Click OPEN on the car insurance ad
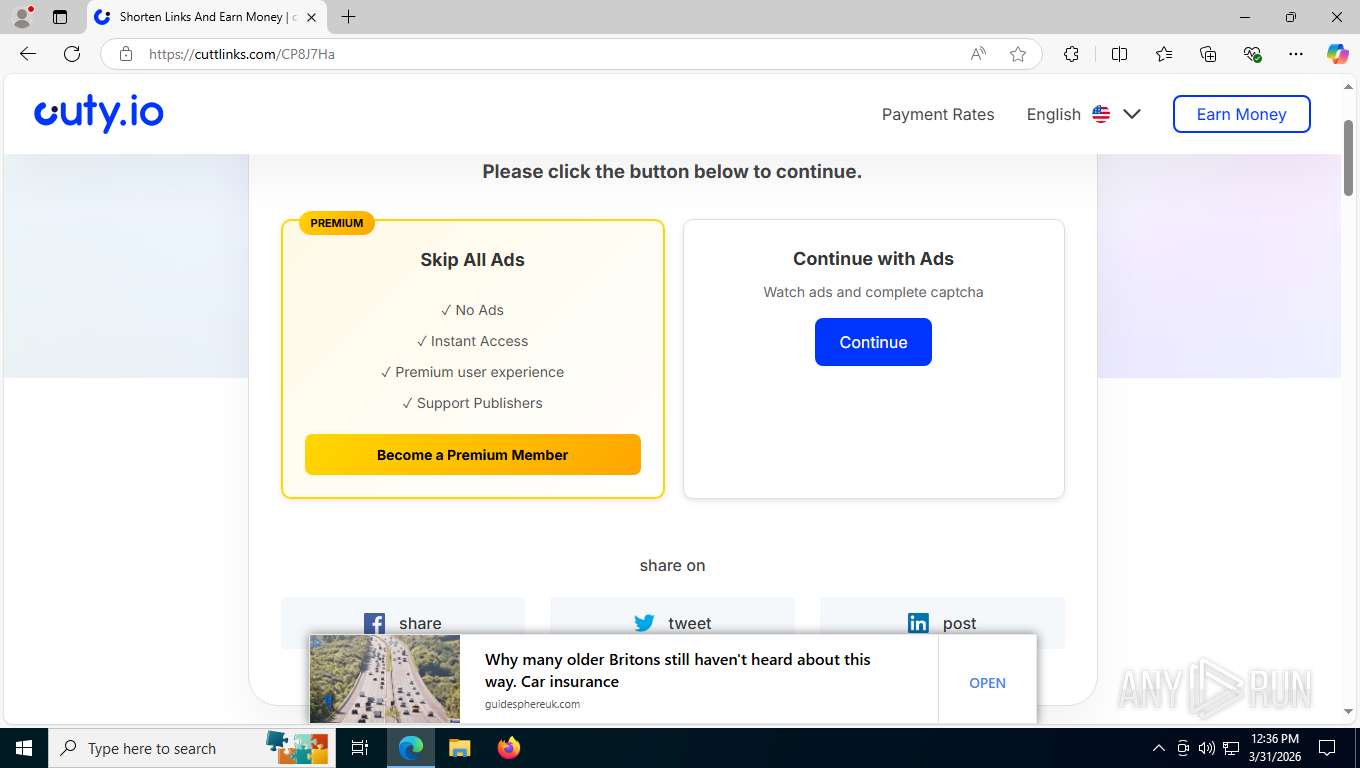Screen dimensions: 1360x768 (x=987, y=683)
